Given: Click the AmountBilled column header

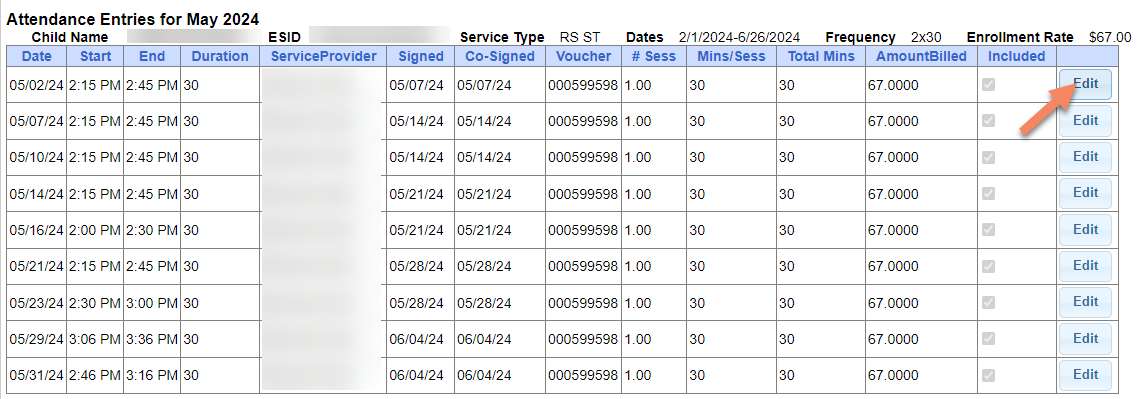Looking at the screenshot, I should (921, 56).
